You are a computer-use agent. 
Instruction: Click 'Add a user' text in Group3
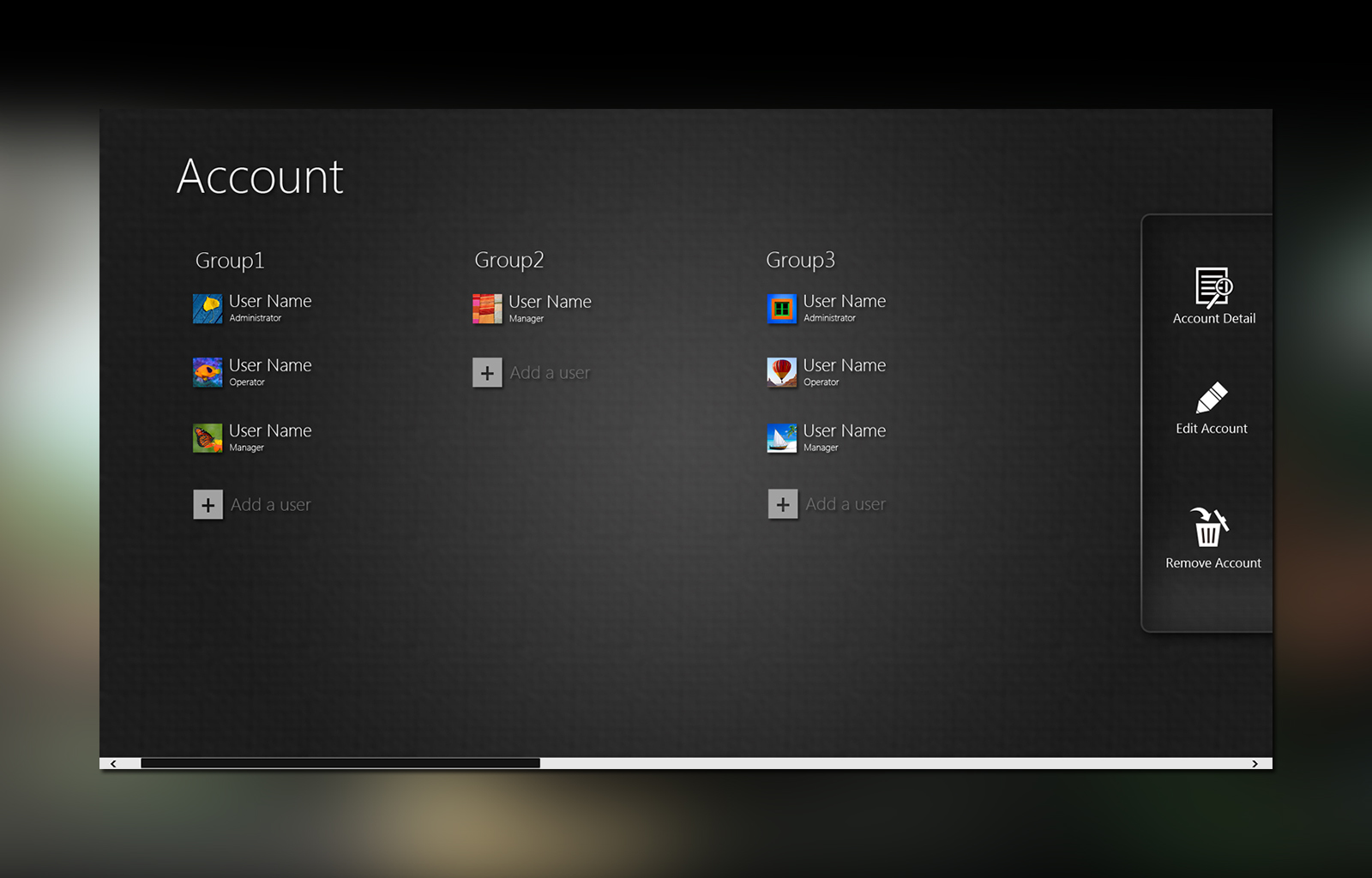845,504
